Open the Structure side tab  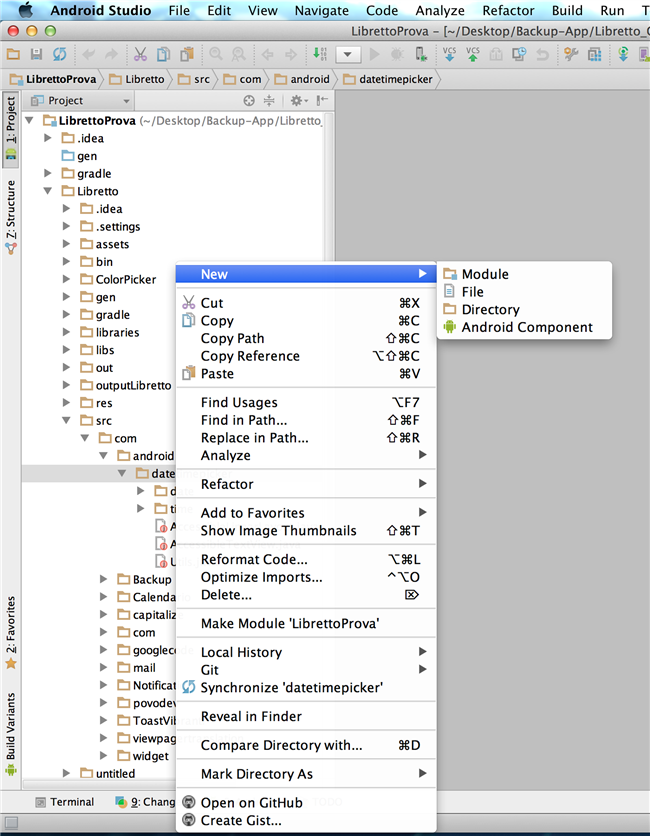click(x=11, y=216)
